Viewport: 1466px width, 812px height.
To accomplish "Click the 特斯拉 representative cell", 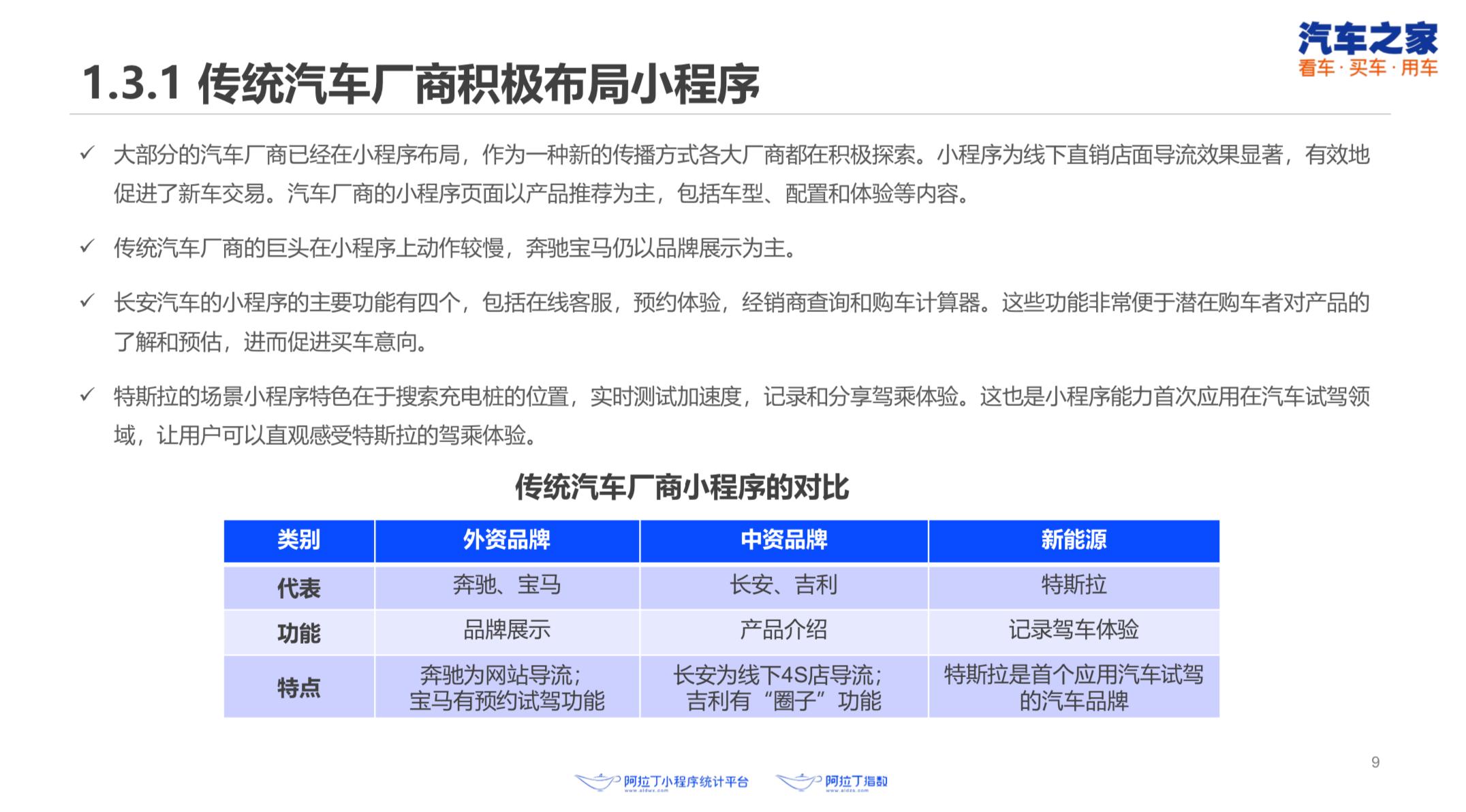I will click(1073, 585).
